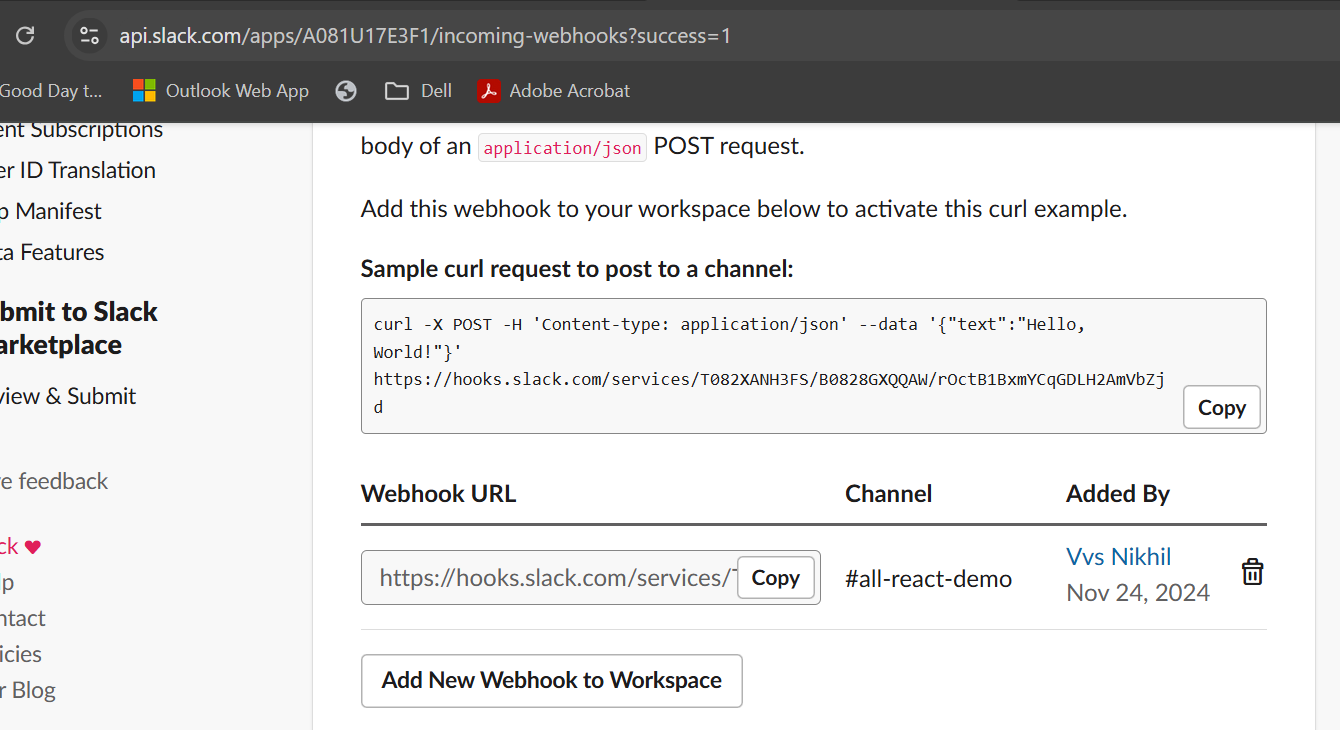This screenshot has width=1340, height=730.
Task: Open the Adobe Acrobat bookmark
Action: point(555,91)
